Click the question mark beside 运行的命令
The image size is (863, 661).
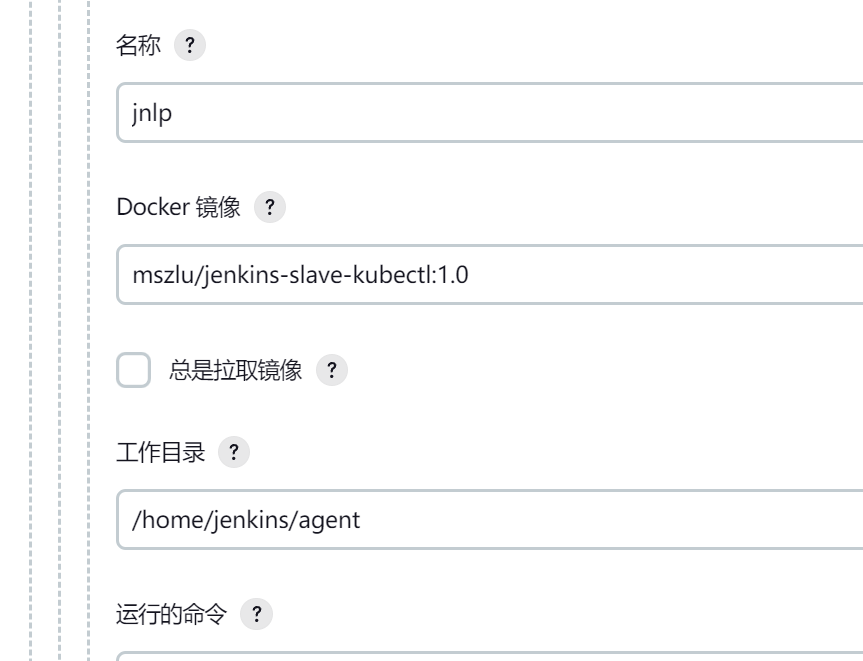[x=256, y=614]
